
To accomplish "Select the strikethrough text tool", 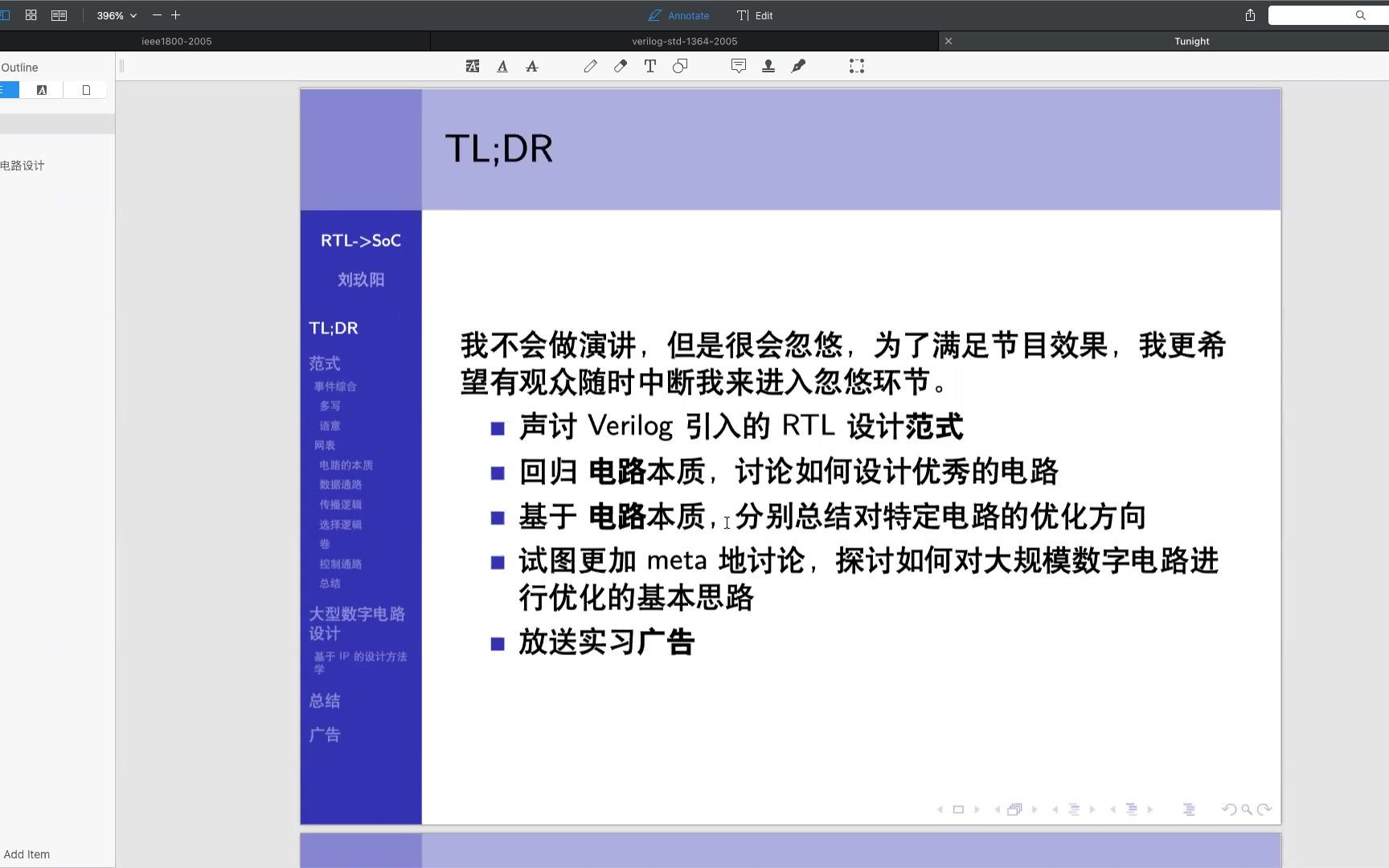I will tap(532, 66).
